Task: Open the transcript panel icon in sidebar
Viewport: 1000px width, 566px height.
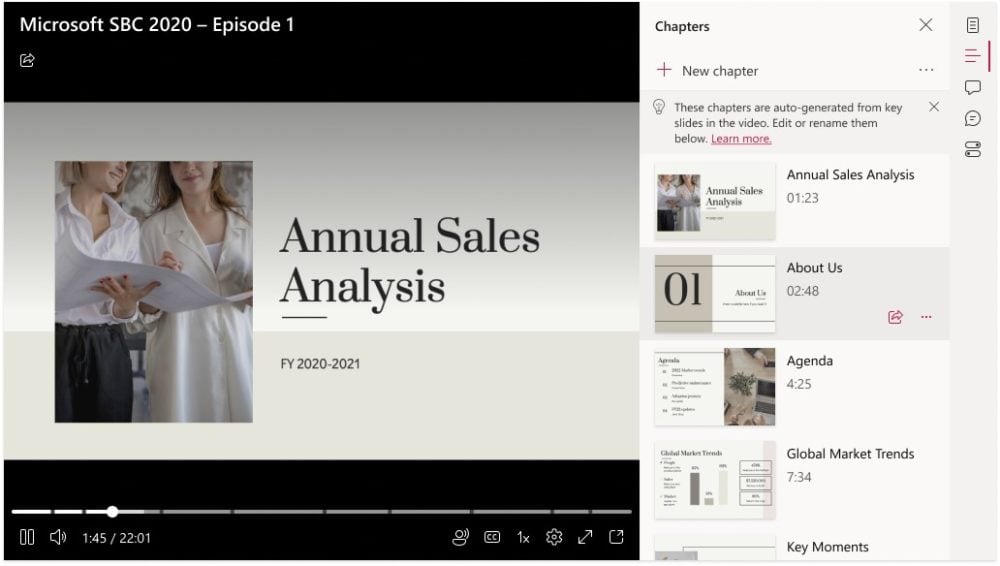Action: [973, 25]
